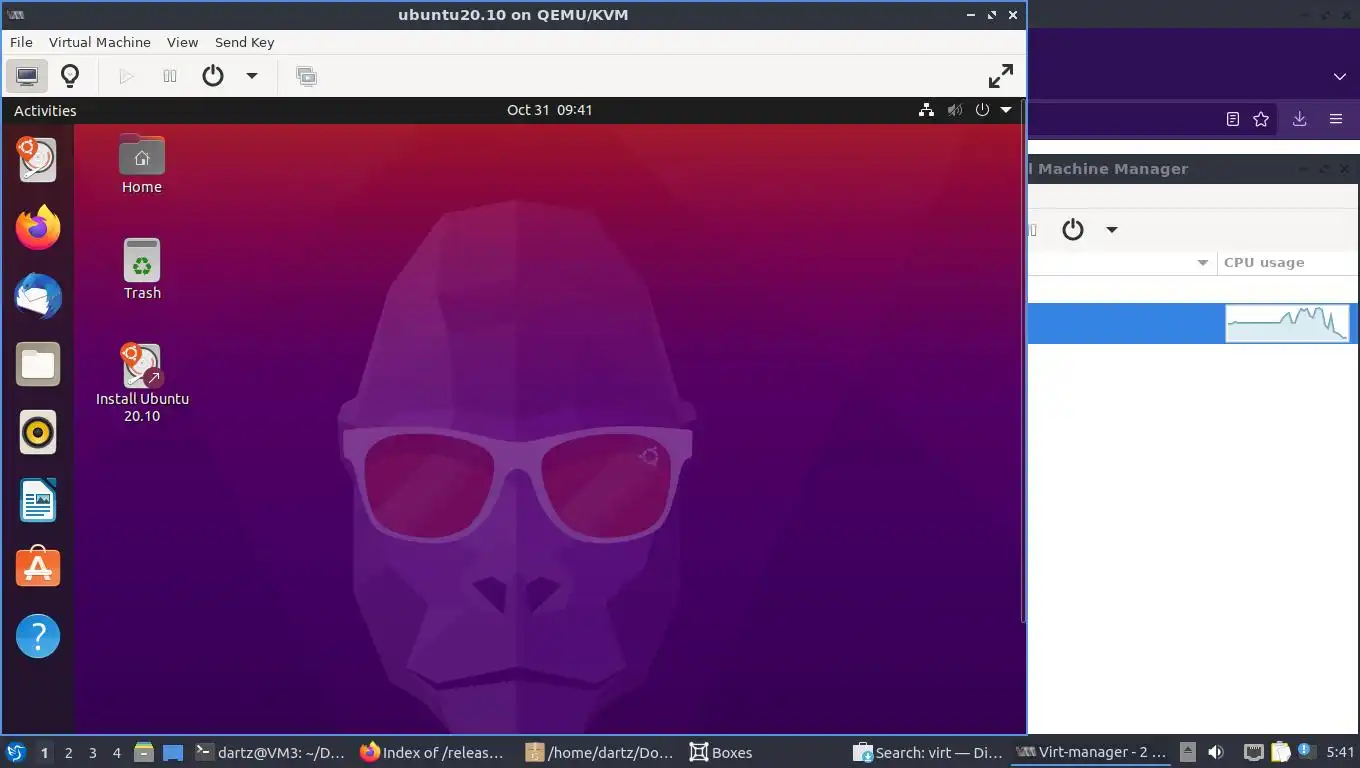The width and height of the screenshot is (1360, 768).
Task: Open the host tray clipboard manager icon
Action: pyautogui.click(x=1281, y=752)
